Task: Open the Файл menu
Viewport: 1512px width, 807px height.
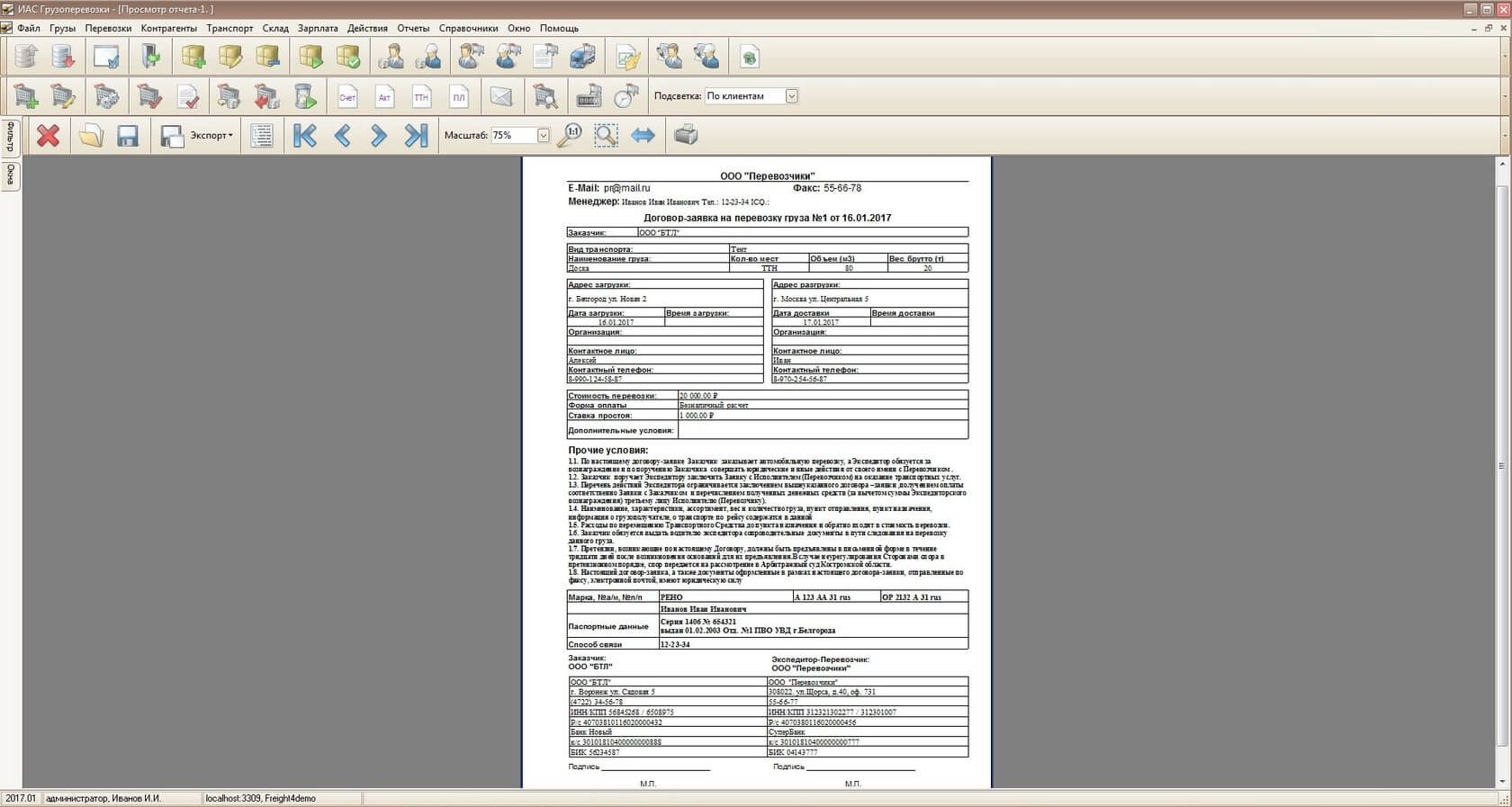Action: point(29,28)
